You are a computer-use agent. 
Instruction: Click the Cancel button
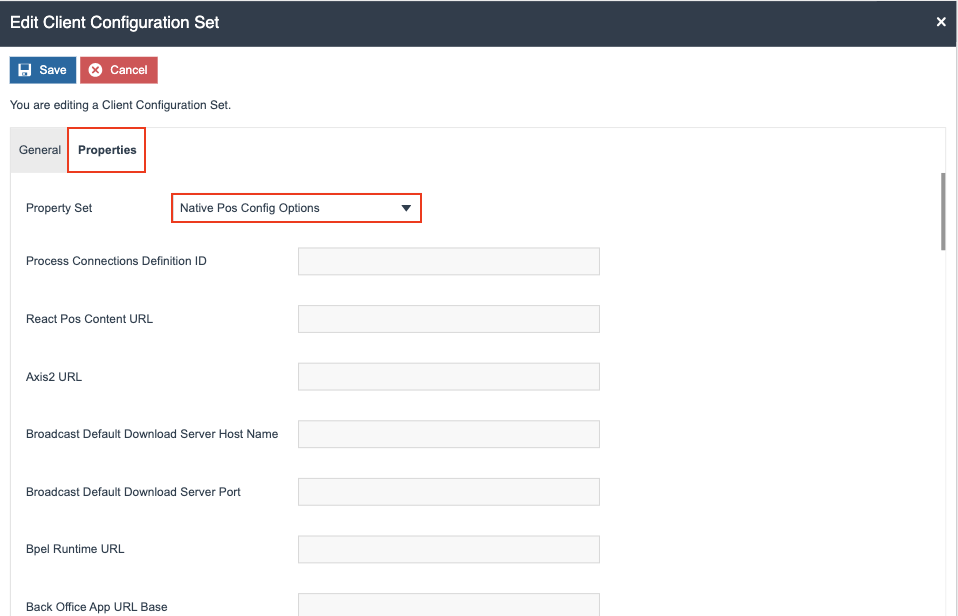[118, 69]
